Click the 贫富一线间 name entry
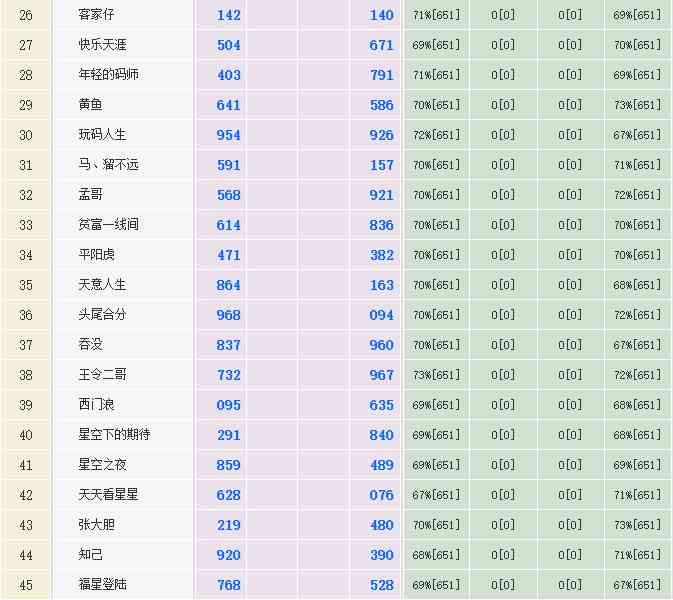This screenshot has height=600, width=673. [x=108, y=225]
